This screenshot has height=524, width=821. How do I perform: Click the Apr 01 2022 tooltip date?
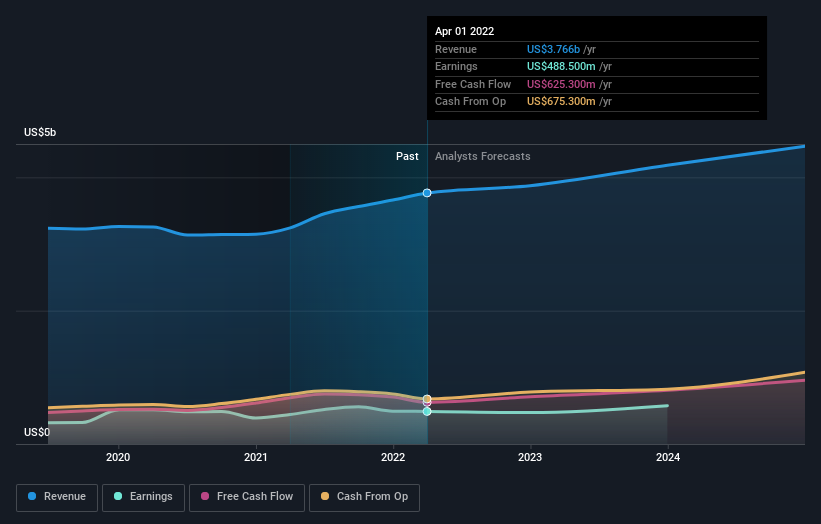(464, 31)
